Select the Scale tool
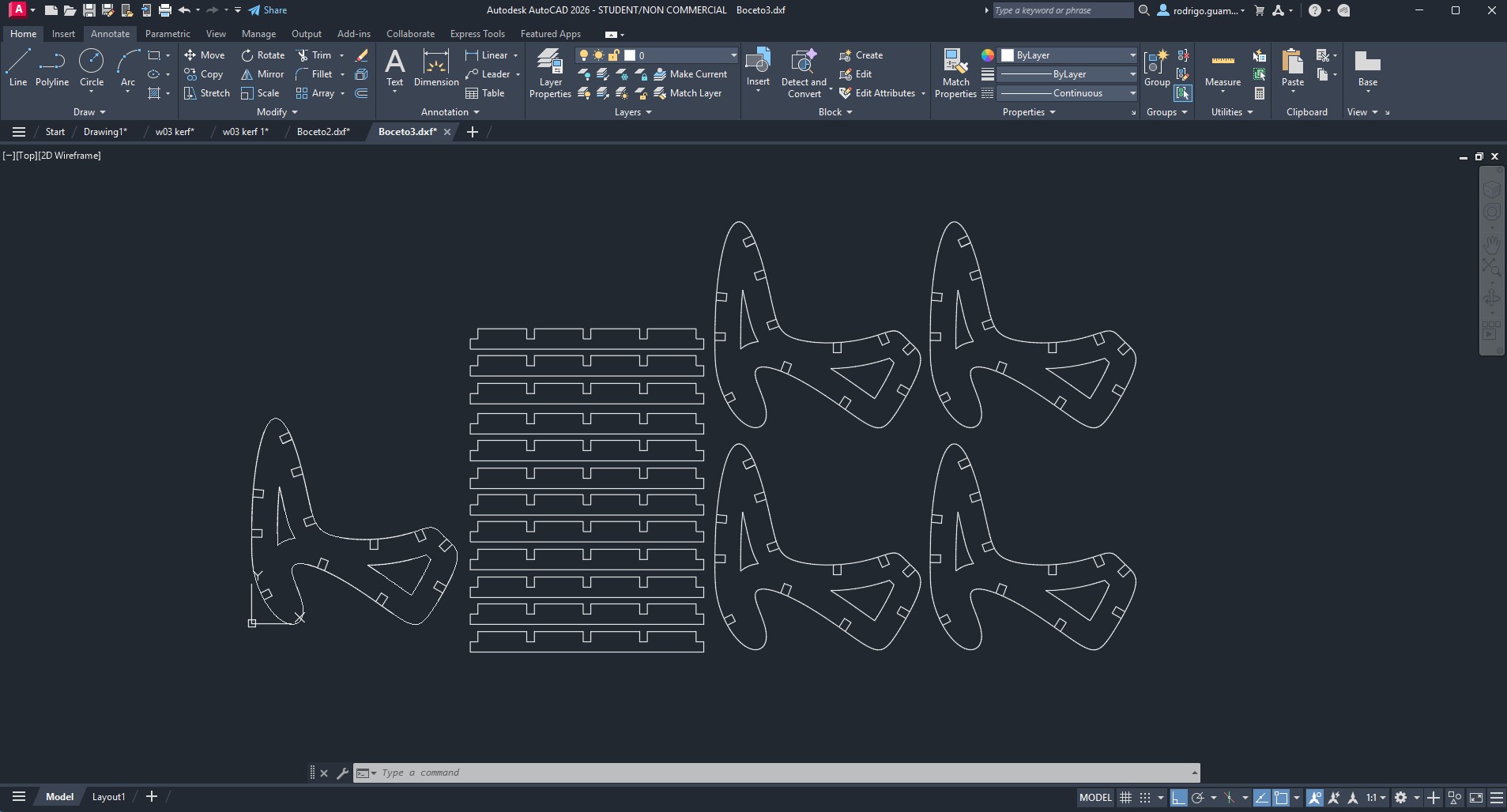Screen dimensions: 1507x812 [260, 93]
